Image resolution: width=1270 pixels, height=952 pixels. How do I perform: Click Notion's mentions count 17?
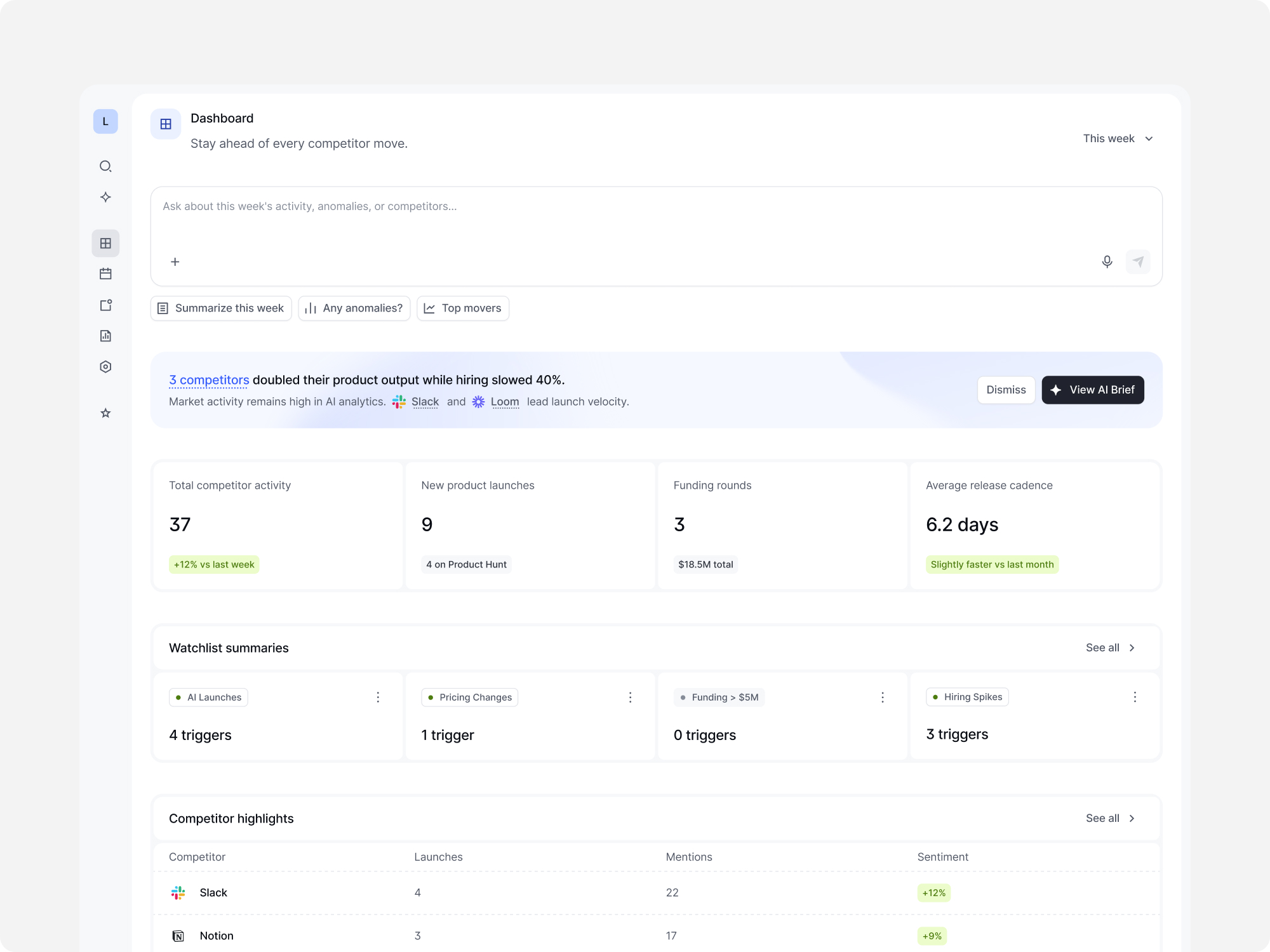tap(671, 936)
